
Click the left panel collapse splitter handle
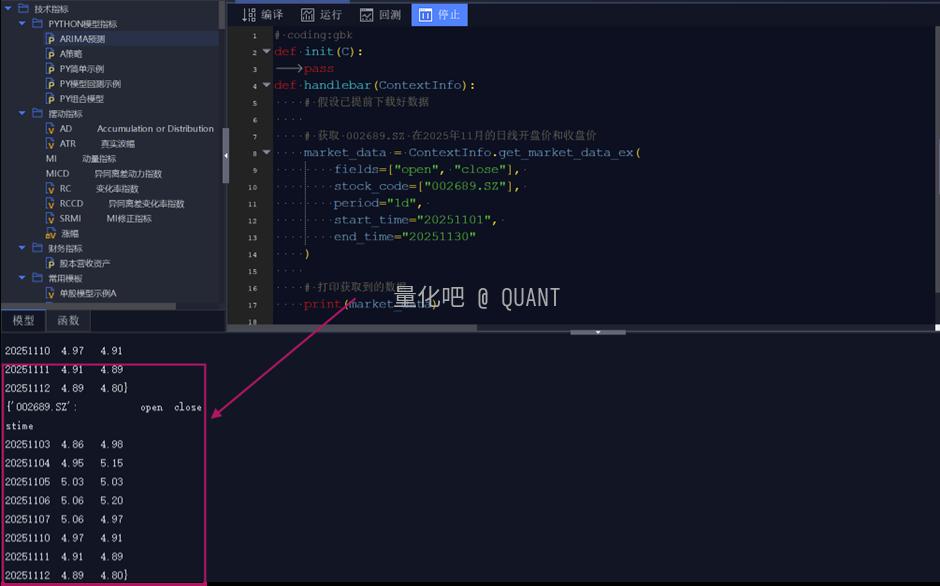coord(225,155)
